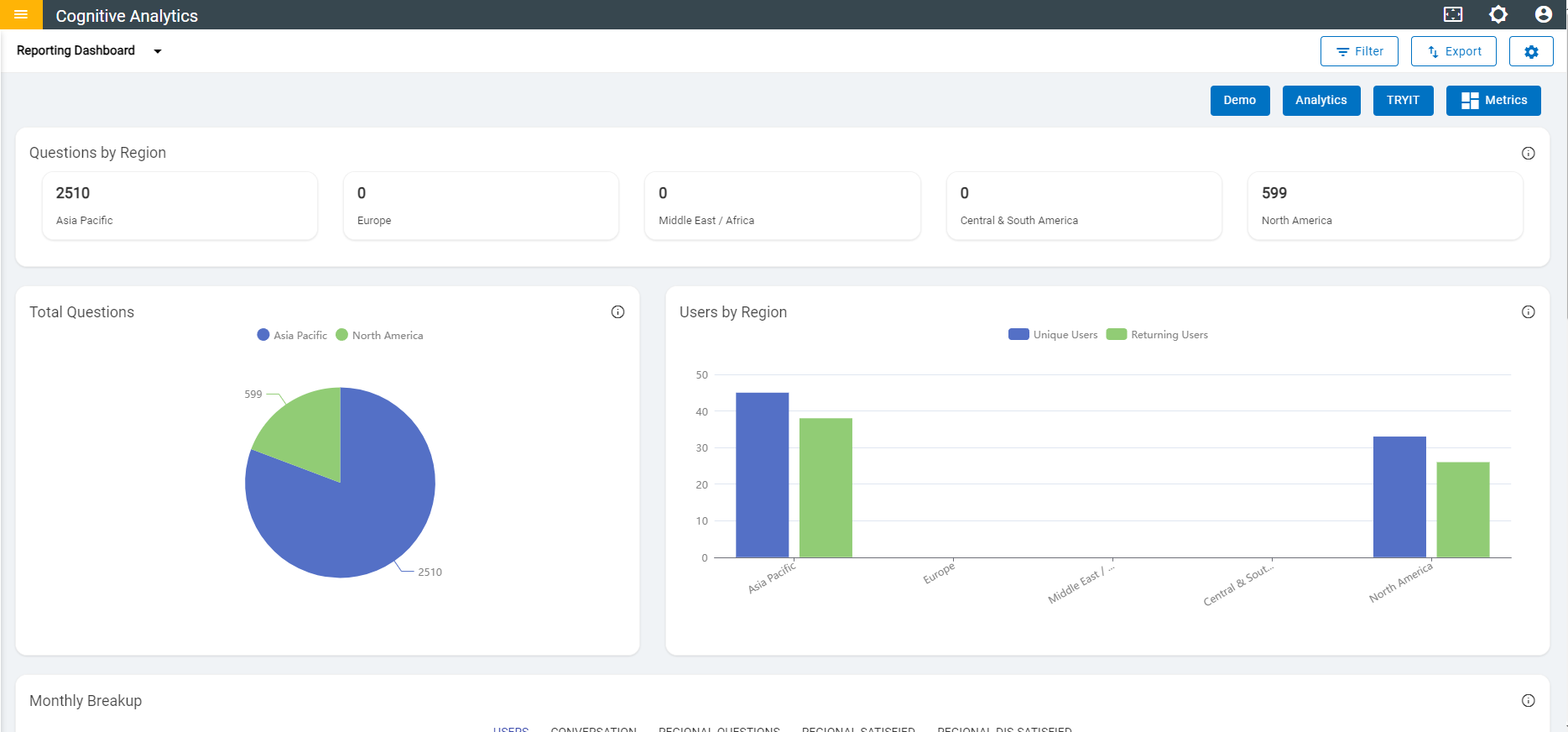Image resolution: width=1568 pixels, height=732 pixels.
Task: Expand the Reporting Dashboard dropdown
Action: (x=157, y=51)
